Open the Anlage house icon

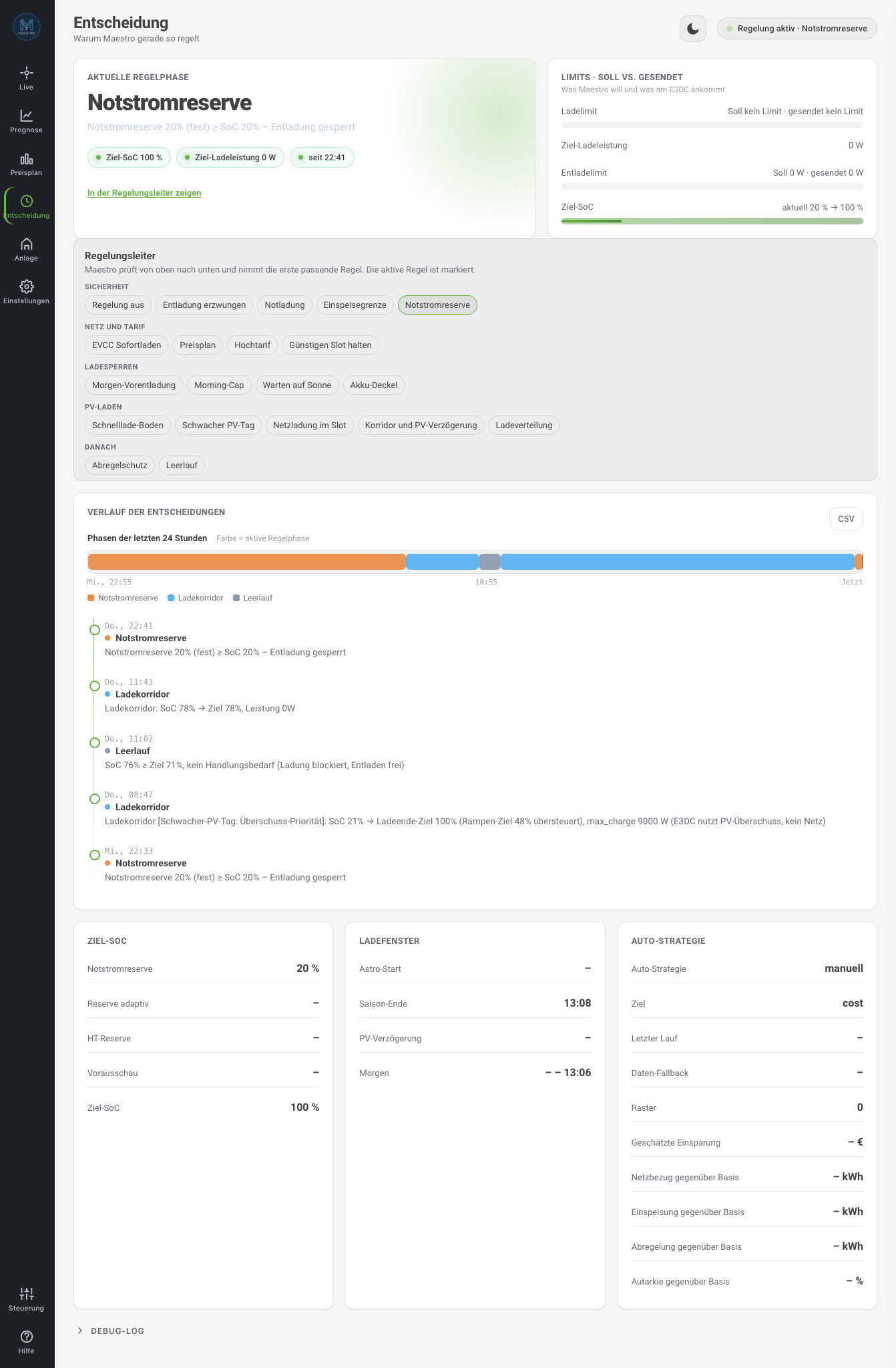[x=26, y=243]
